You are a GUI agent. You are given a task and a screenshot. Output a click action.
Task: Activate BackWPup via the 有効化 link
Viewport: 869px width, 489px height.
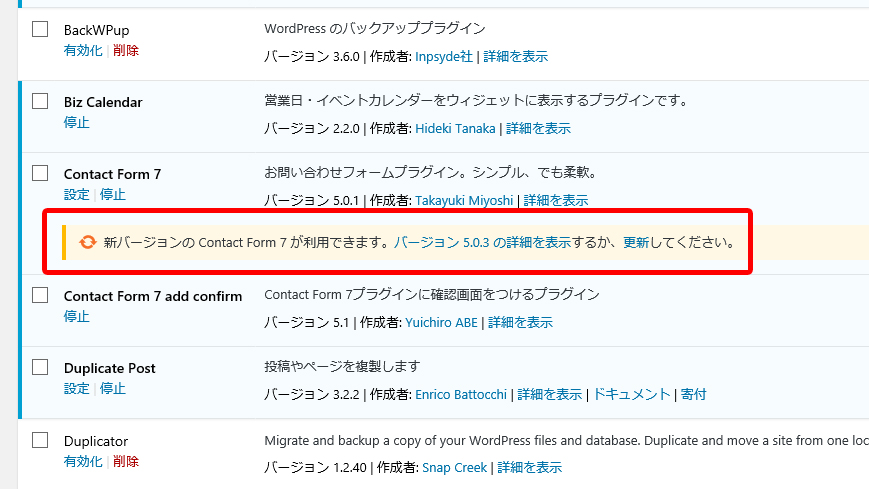click(83, 50)
